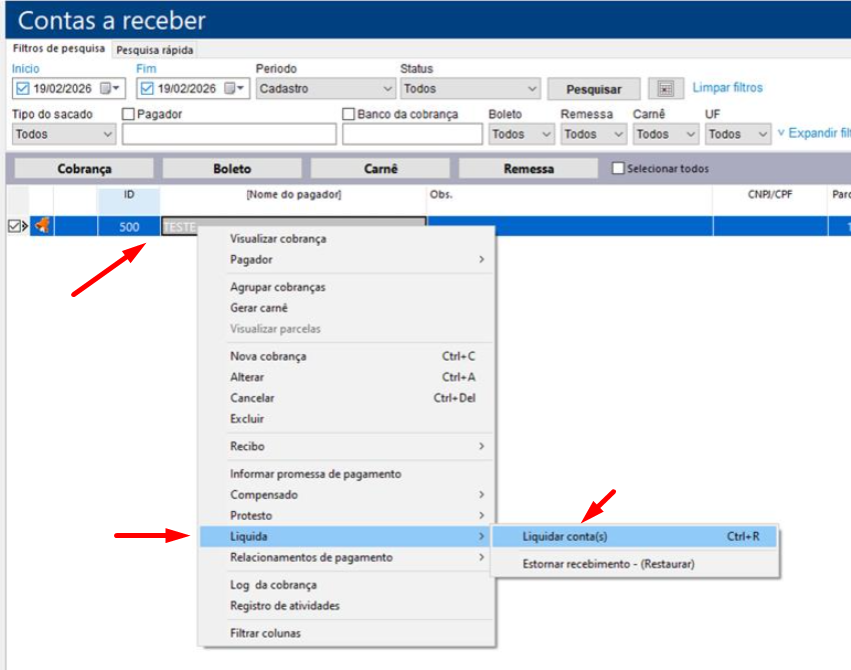Image resolution: width=851 pixels, height=670 pixels.
Task: Select Estornar recebimento - (Restaurar)
Action: coord(608,564)
